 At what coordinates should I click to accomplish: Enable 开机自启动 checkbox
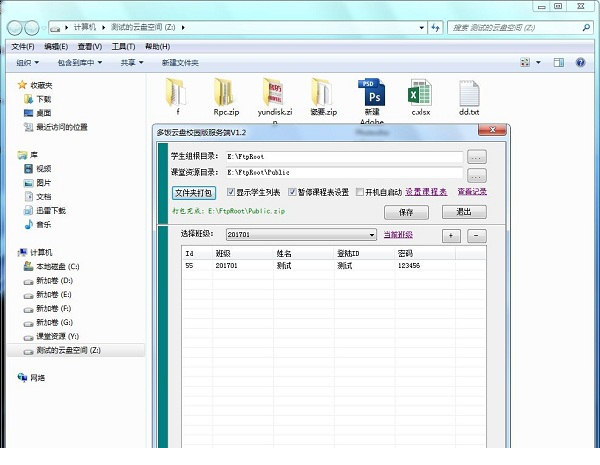(x=360, y=192)
